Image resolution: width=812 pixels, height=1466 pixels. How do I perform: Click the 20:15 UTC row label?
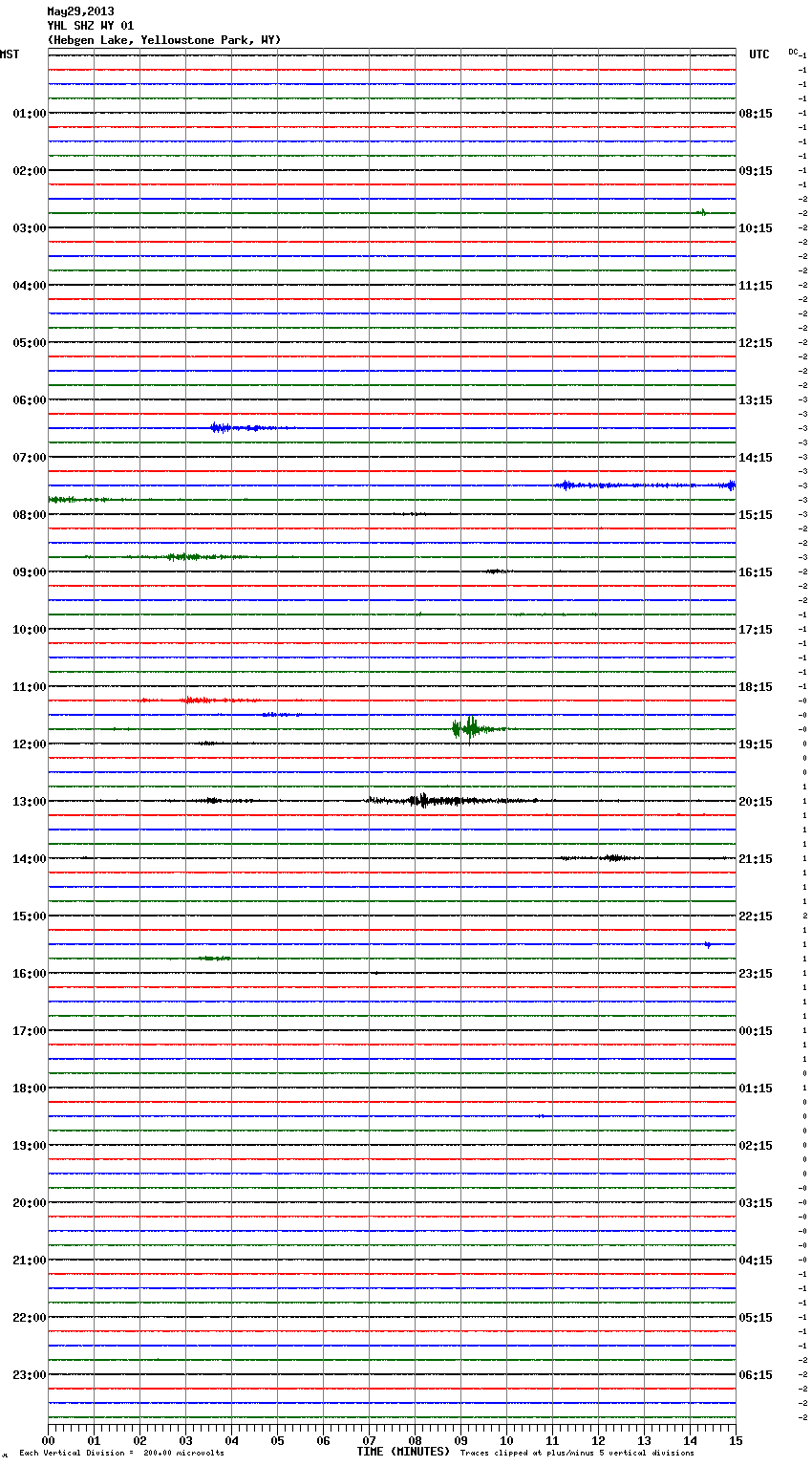click(756, 802)
